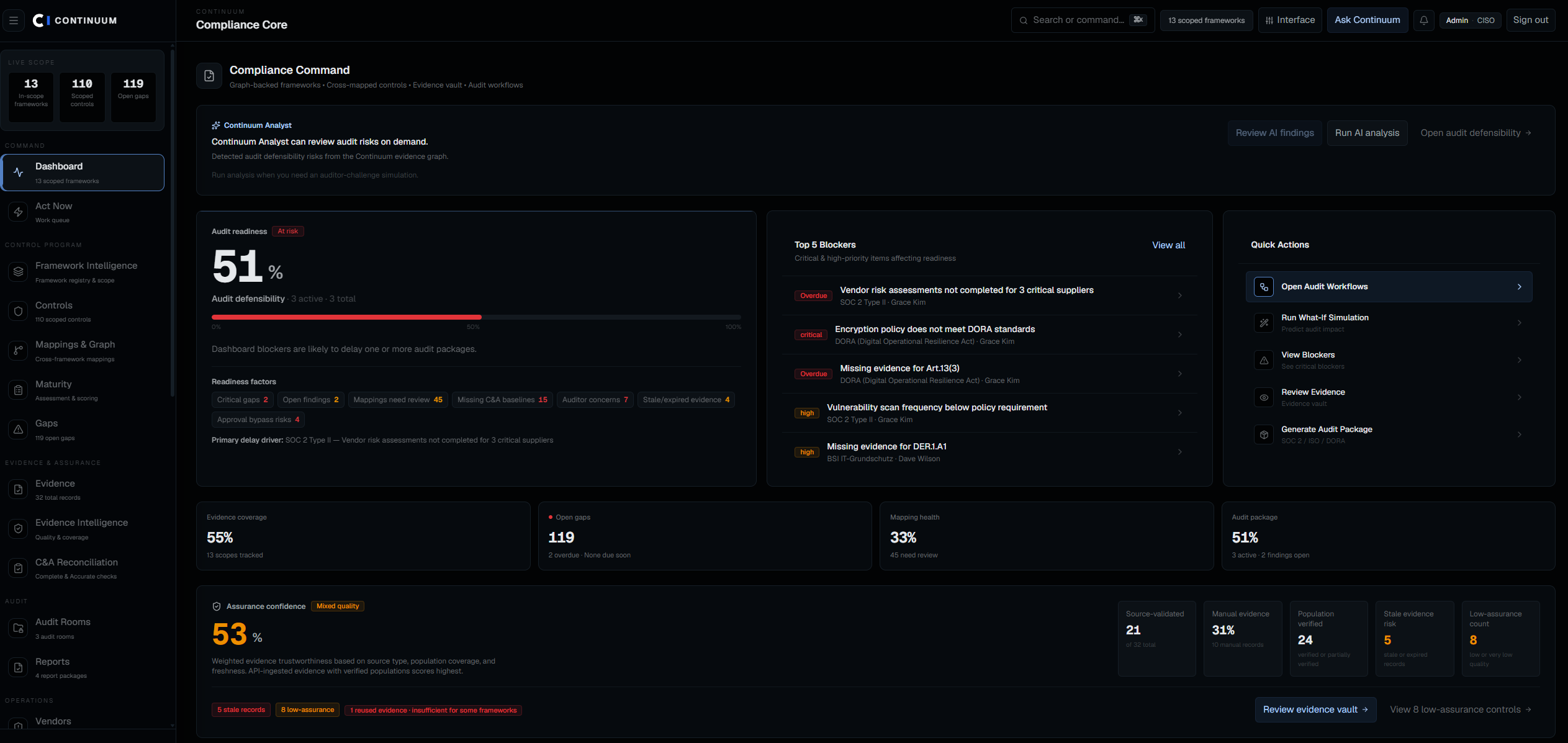Click Review evidence vault button

point(1315,709)
